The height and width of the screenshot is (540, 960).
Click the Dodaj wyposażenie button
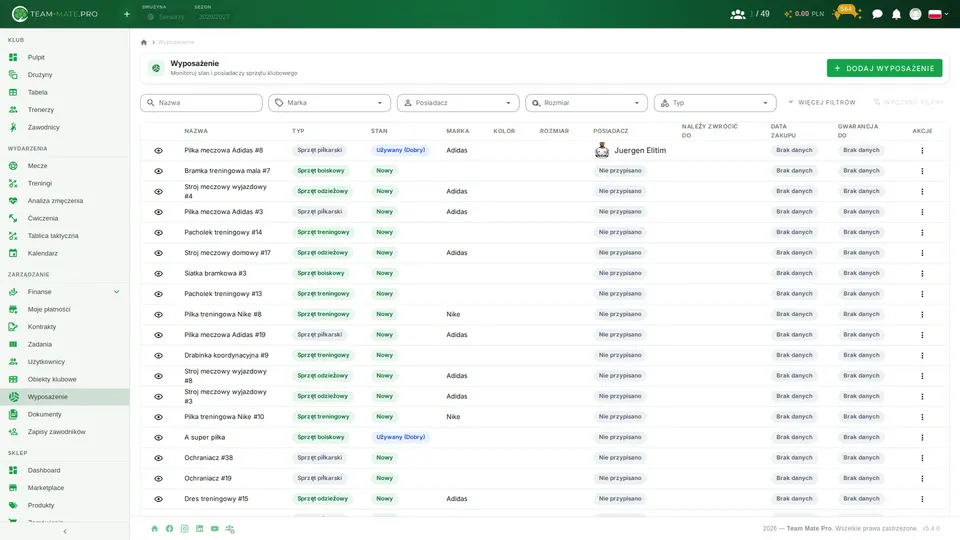884,68
